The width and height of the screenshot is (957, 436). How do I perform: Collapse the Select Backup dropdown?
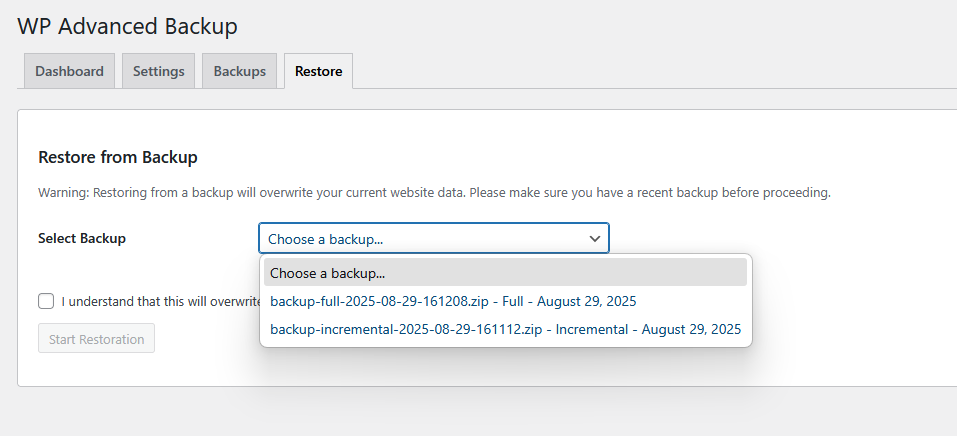point(434,238)
